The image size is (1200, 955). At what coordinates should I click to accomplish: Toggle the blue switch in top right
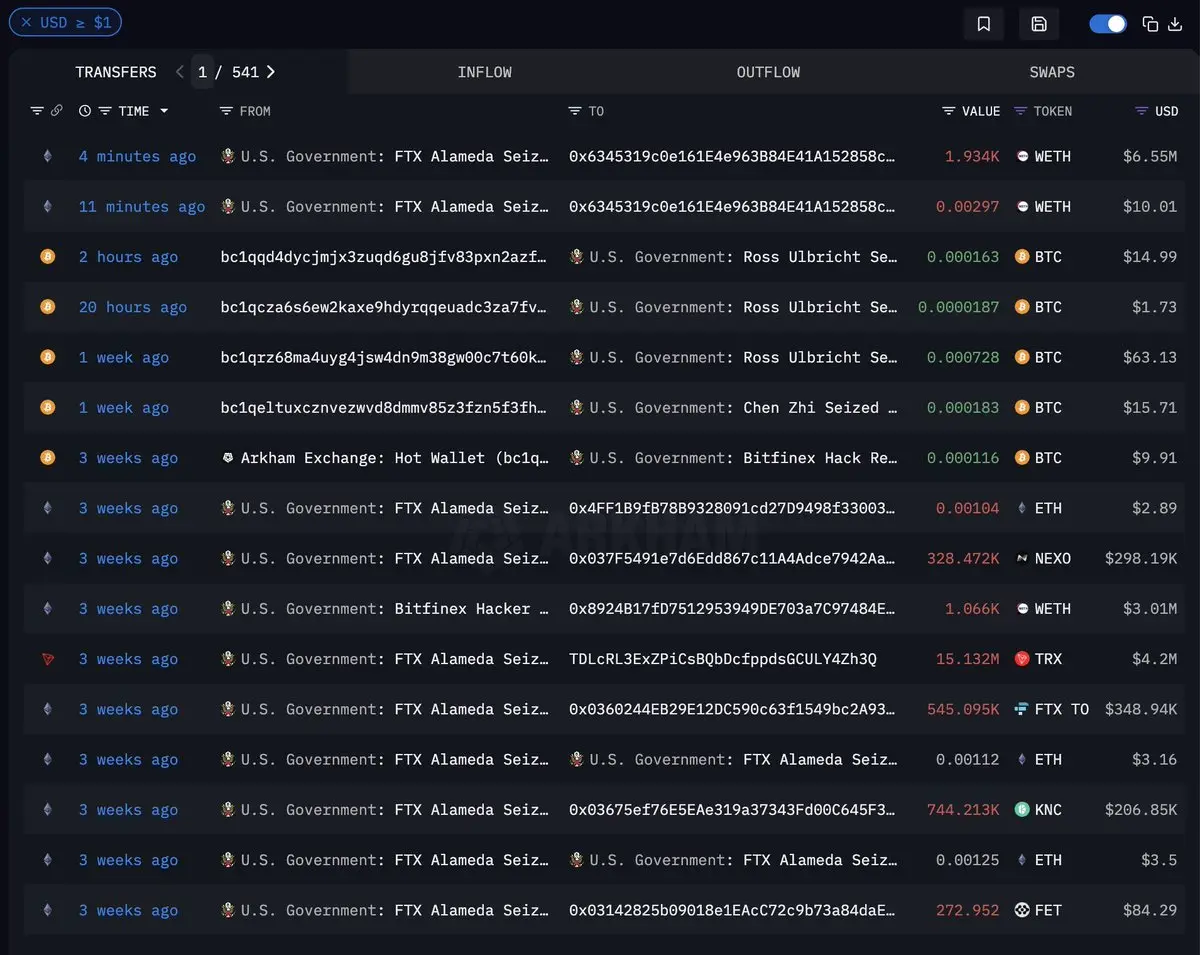[1108, 24]
